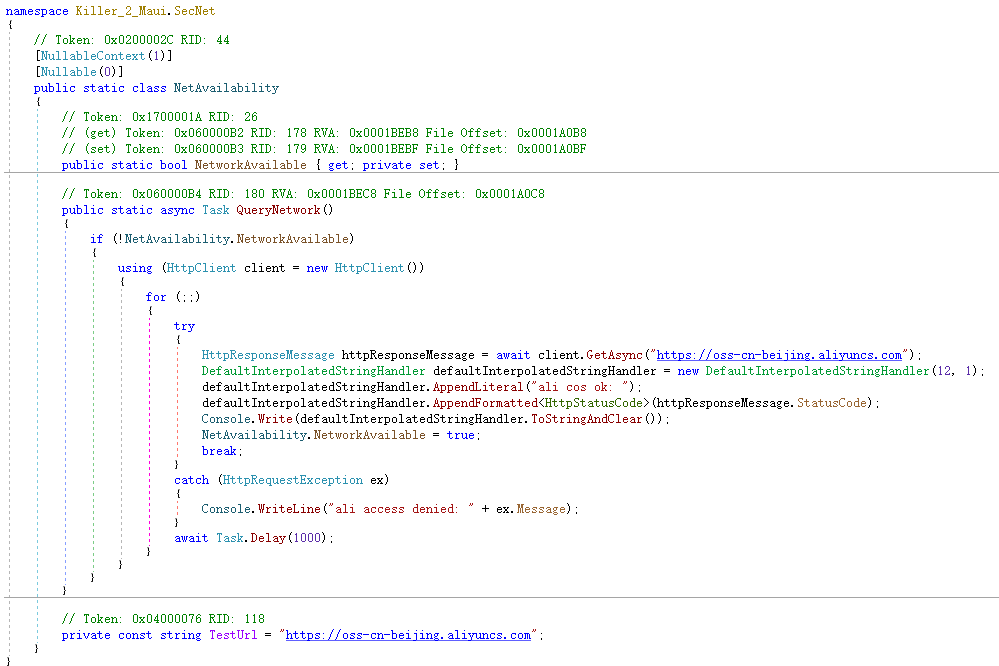Click the 'break' keyword

click(219, 451)
